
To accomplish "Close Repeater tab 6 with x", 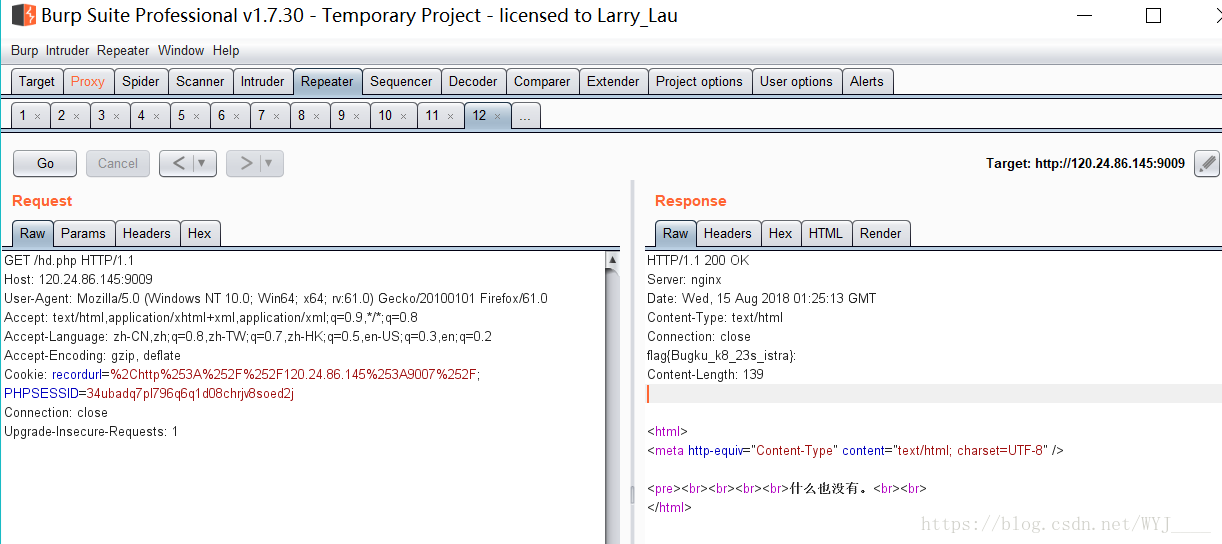I will click(x=236, y=116).
